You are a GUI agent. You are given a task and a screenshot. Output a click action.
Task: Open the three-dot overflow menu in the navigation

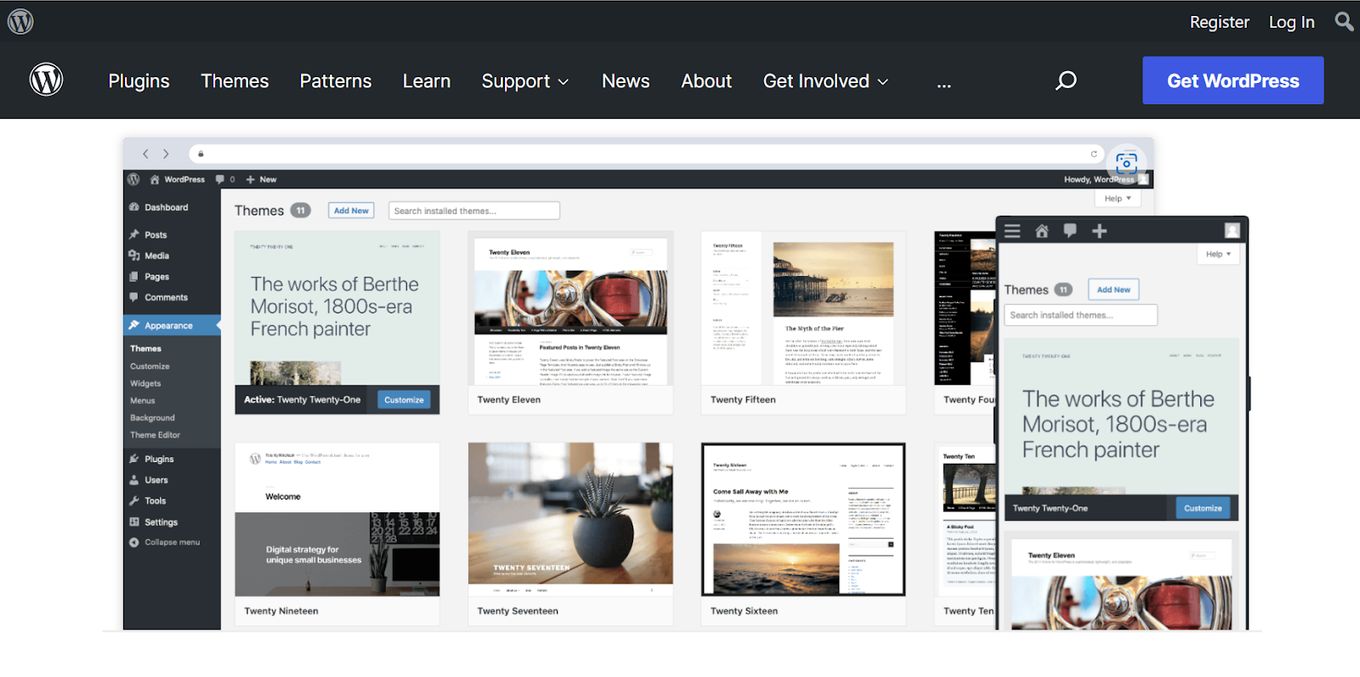pyautogui.click(x=944, y=83)
